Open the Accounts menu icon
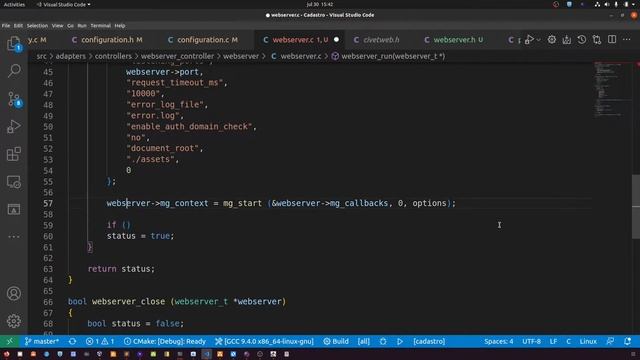The height and width of the screenshot is (360, 640). click(14, 293)
